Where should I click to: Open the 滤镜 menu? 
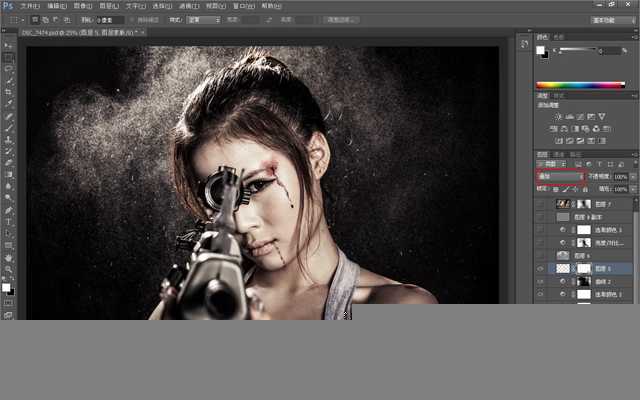(x=189, y=6)
